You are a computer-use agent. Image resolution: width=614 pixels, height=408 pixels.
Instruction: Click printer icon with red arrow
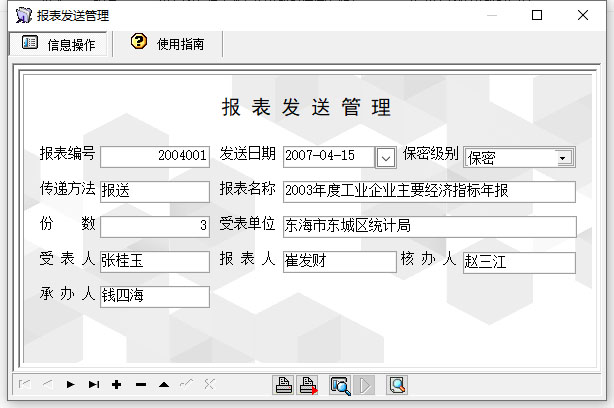[308, 385]
